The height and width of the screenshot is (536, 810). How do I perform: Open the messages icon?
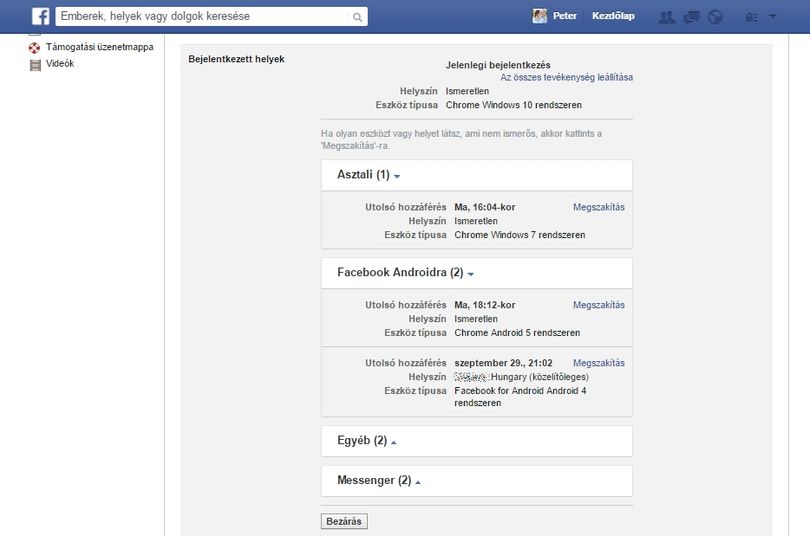point(691,17)
